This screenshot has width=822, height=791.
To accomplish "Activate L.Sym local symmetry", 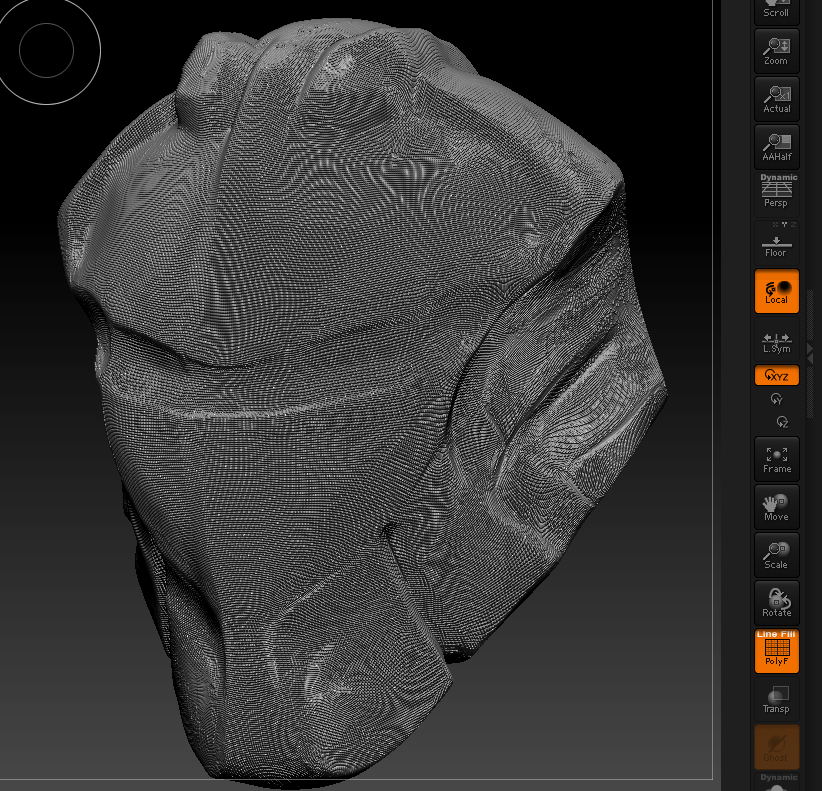I will (776, 344).
